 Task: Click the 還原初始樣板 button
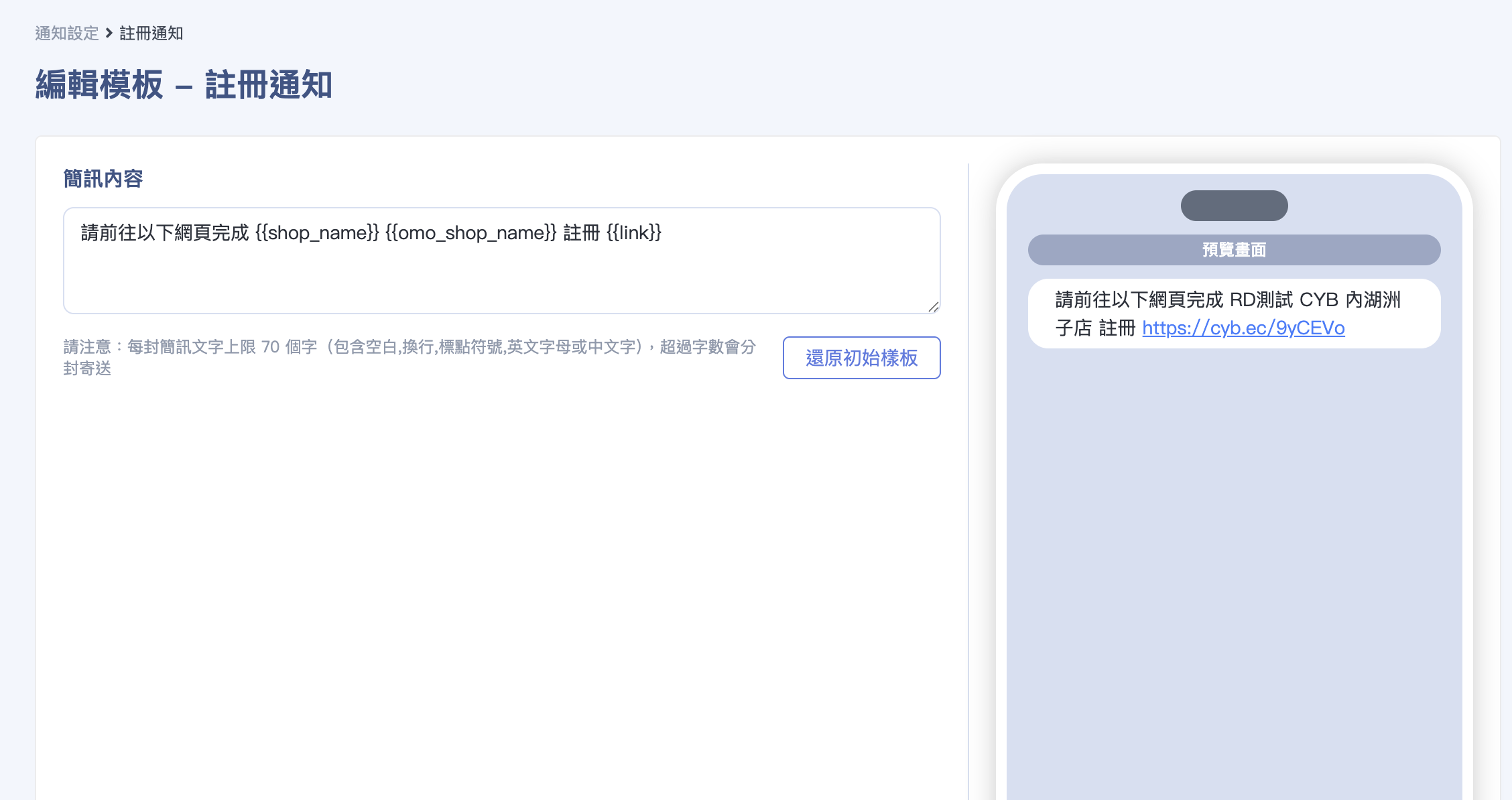[x=861, y=358]
